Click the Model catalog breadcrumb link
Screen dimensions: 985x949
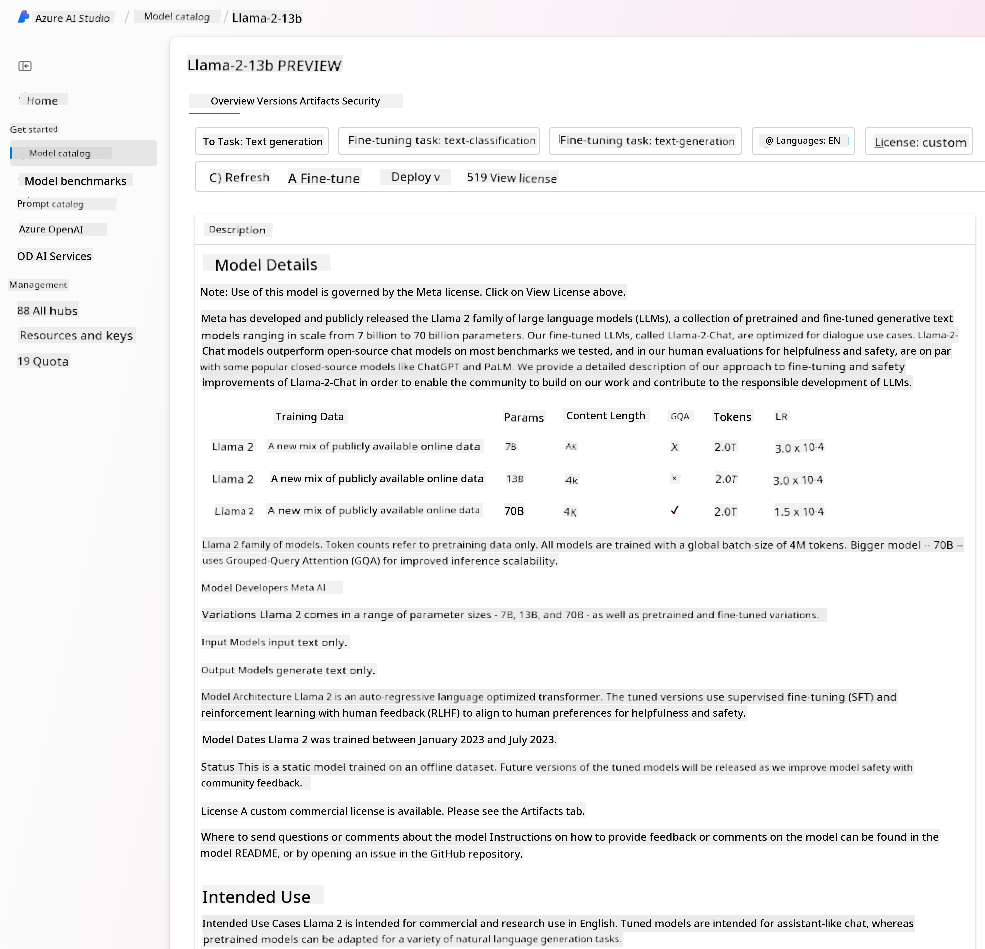tap(177, 17)
